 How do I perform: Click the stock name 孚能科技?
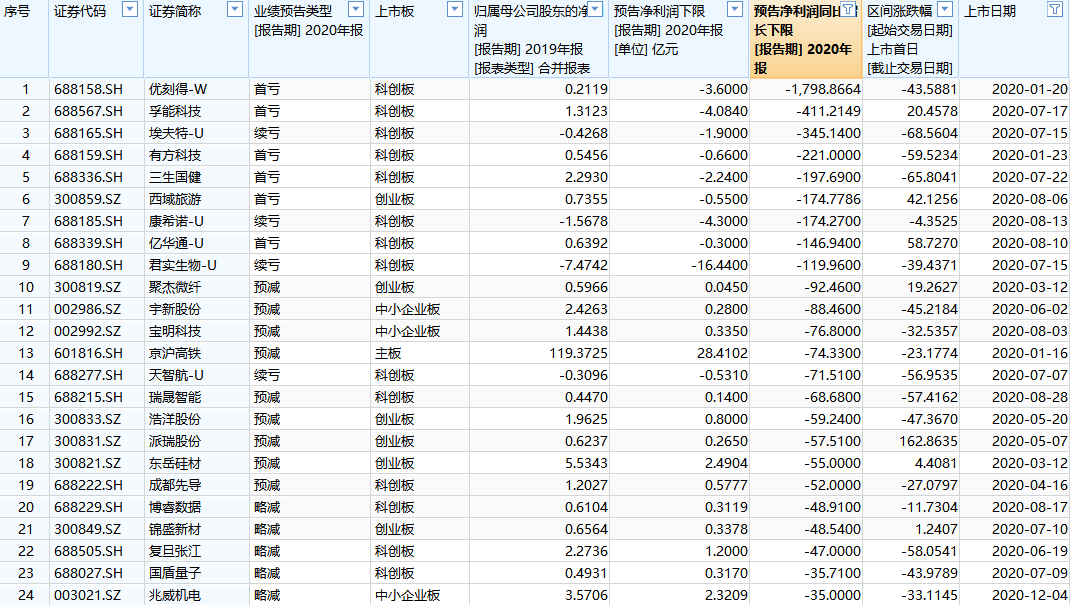click(175, 111)
